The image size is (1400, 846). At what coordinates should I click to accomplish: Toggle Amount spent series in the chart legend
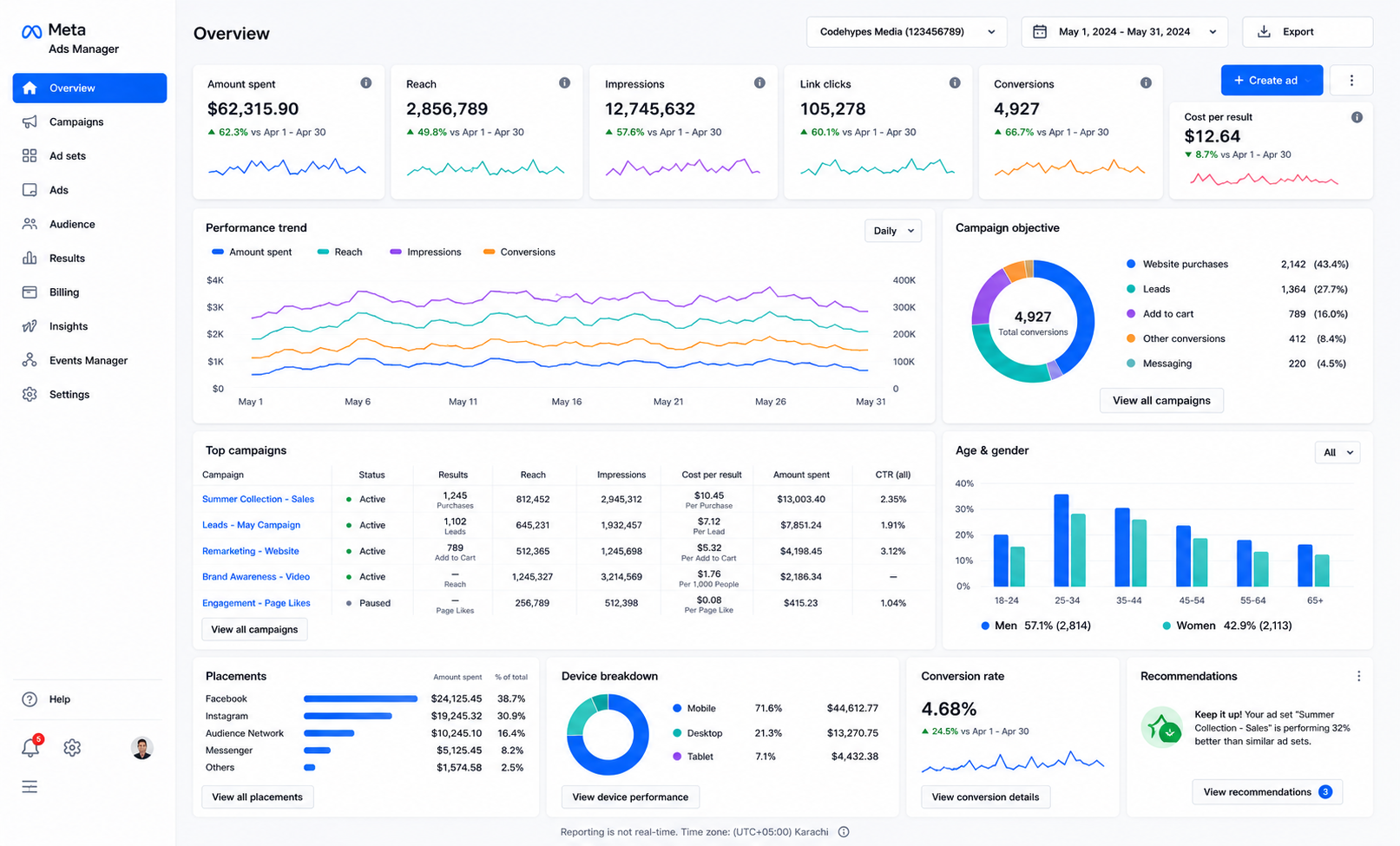[252, 252]
